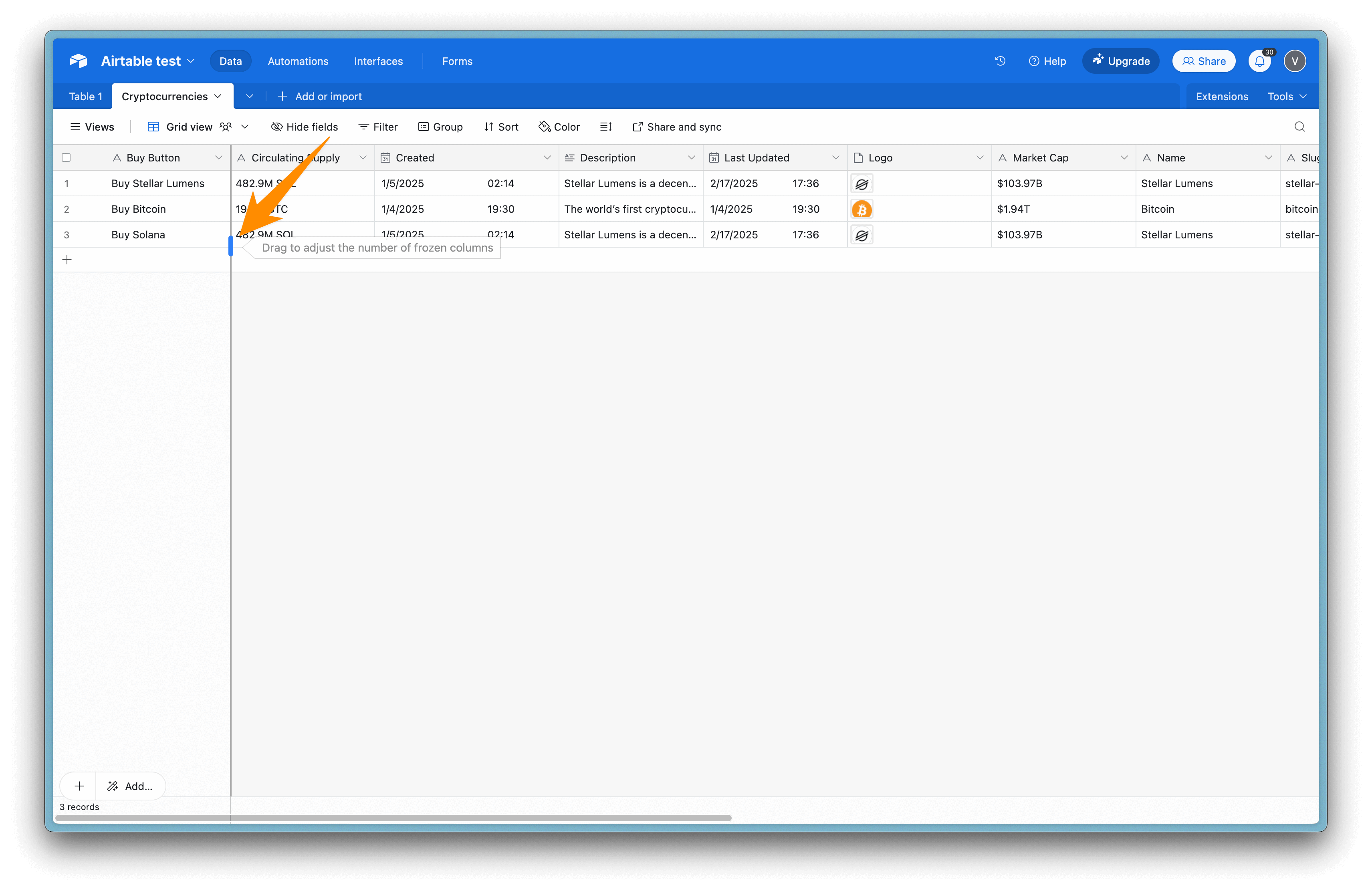1372x891 pixels.
Task: Click the Hide fields button
Action: [305, 127]
